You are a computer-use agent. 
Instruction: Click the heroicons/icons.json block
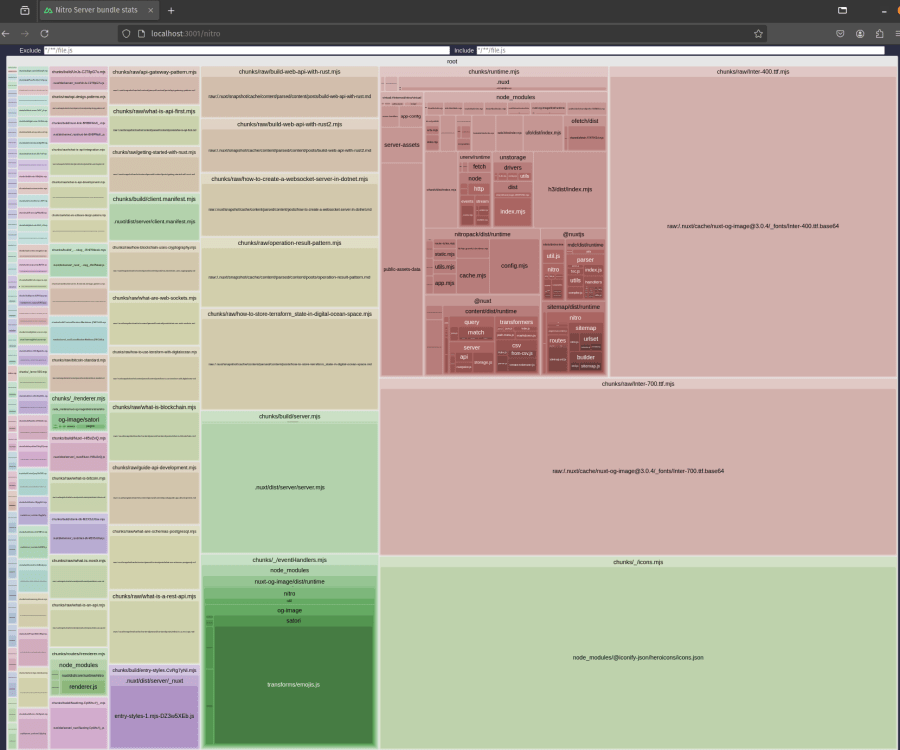tap(638, 658)
